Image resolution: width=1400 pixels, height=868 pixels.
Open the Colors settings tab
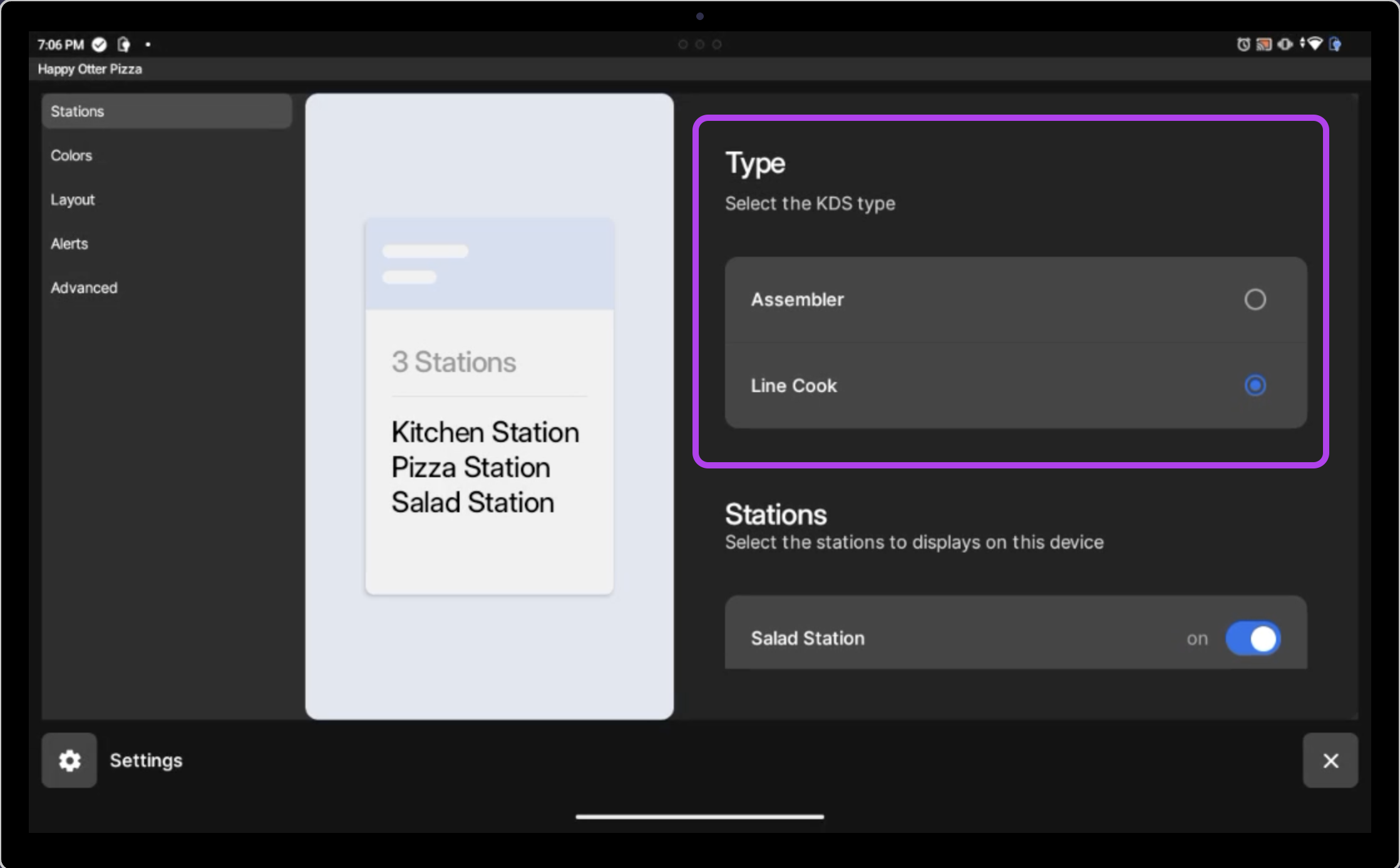71,155
